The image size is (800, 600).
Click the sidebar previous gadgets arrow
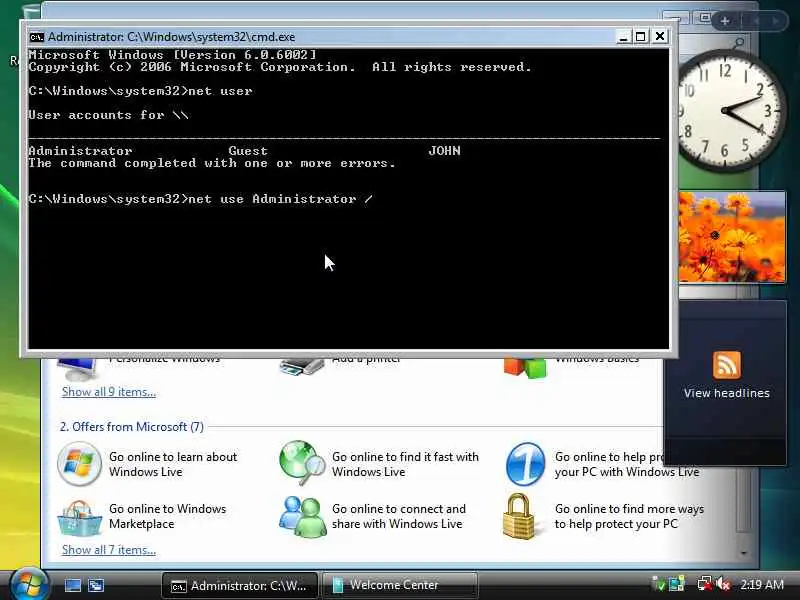(756, 21)
